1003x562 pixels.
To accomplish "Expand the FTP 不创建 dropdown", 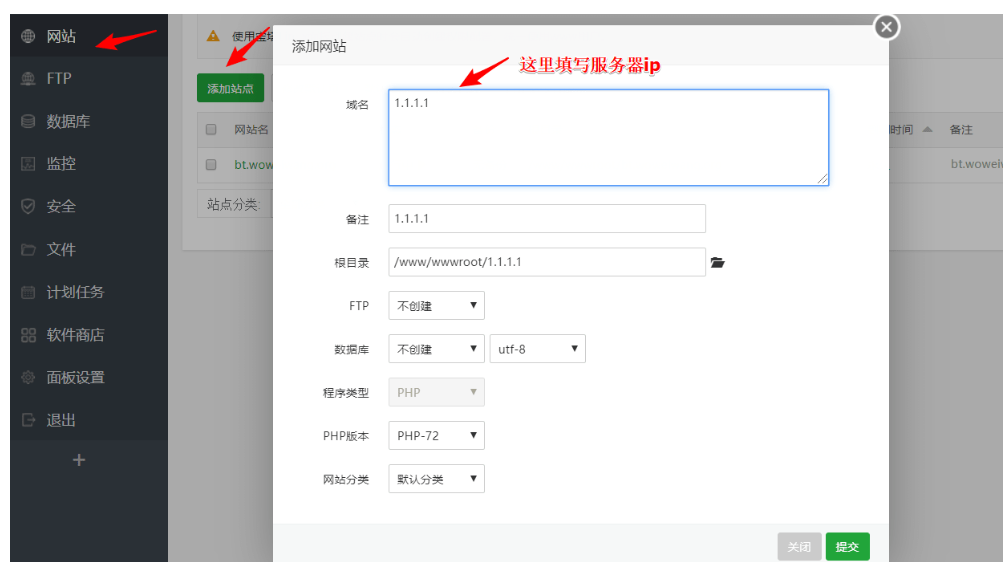I will click(436, 306).
